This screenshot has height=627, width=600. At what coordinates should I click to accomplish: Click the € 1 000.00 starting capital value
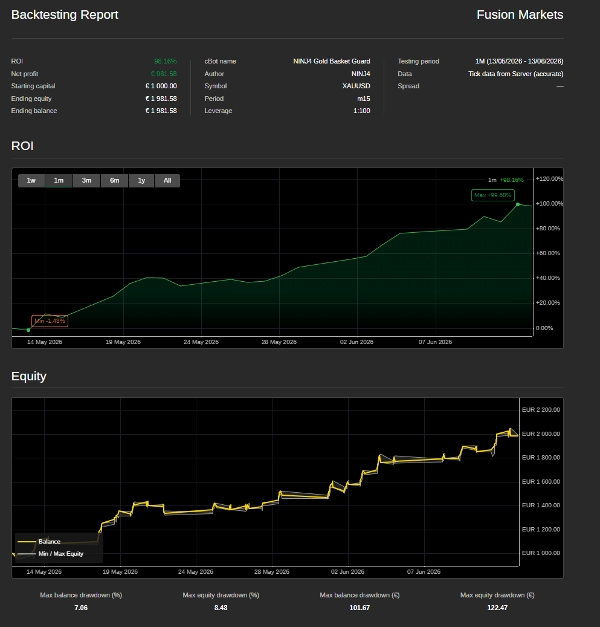pos(161,86)
